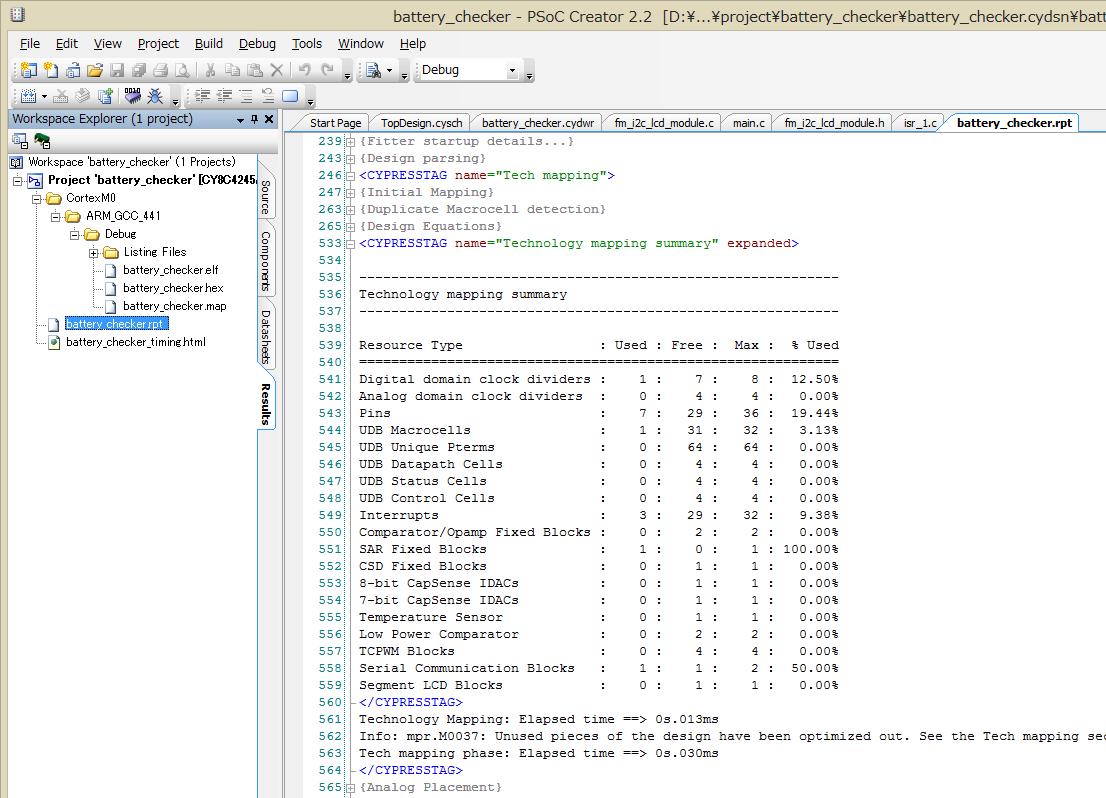Switch to the battery_checker.cydwr tab
This screenshot has width=1106, height=798.
pos(538,123)
